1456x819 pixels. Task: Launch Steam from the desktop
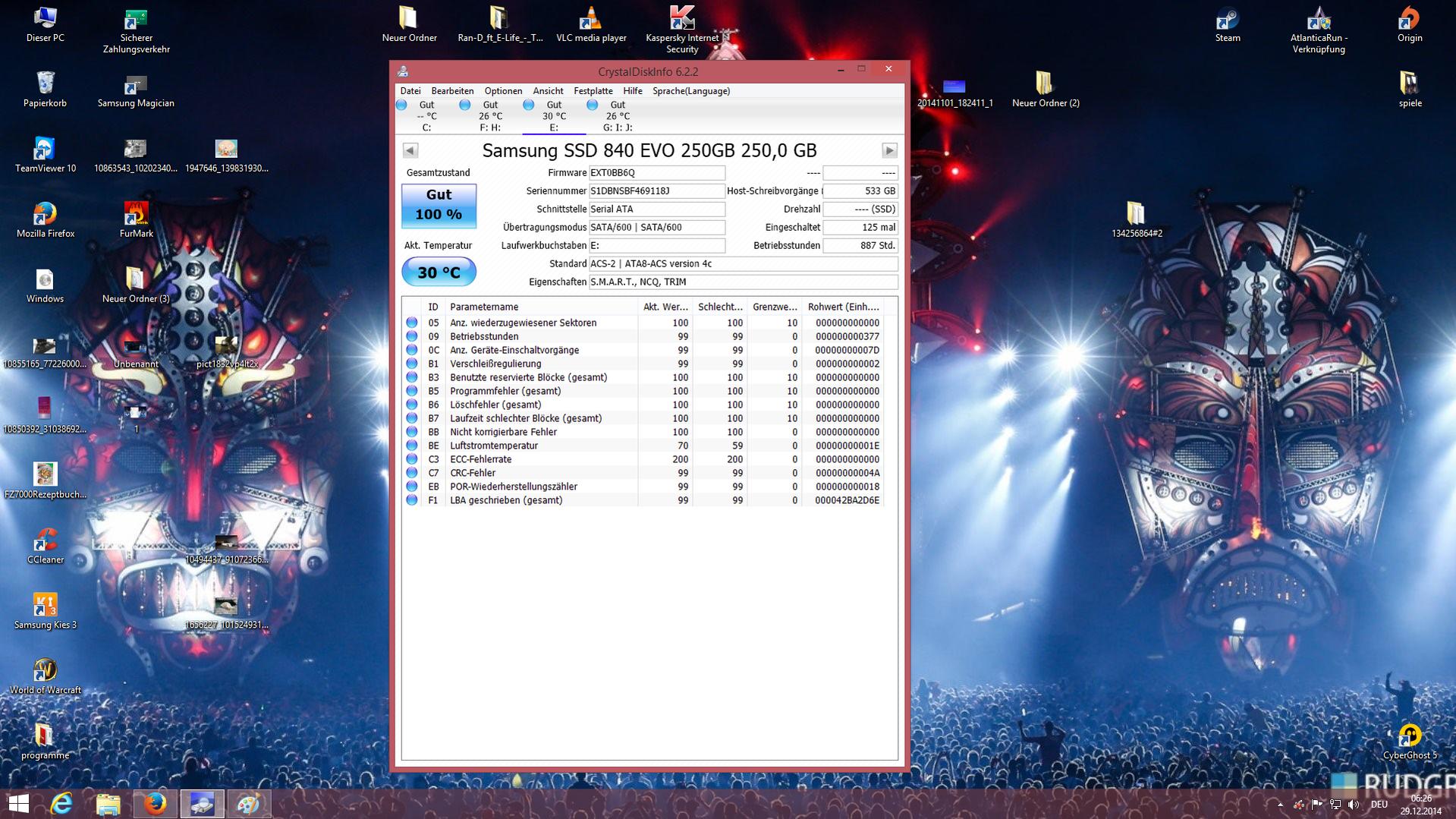[x=1227, y=24]
